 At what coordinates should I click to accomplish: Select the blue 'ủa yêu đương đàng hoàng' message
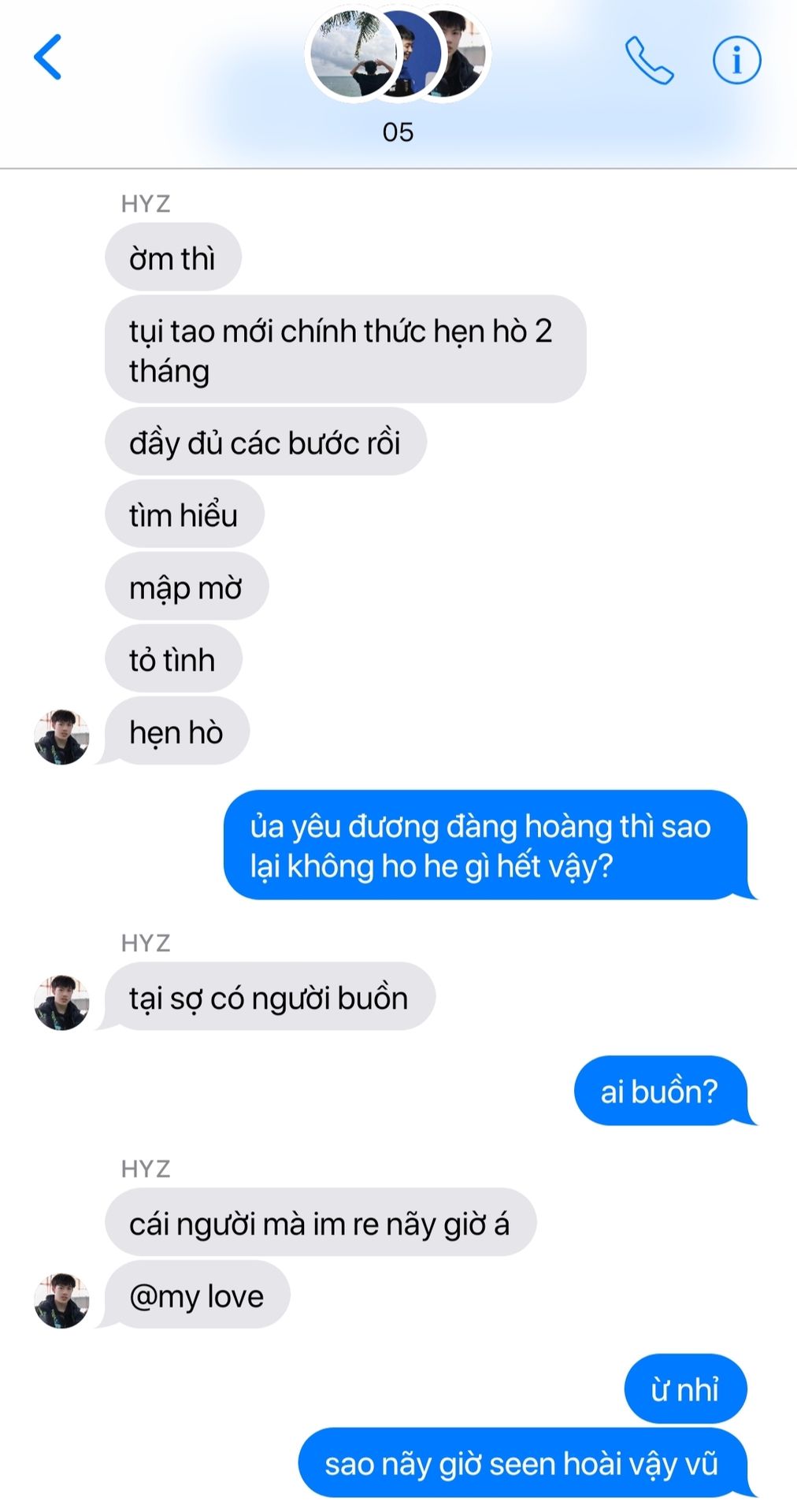point(487,845)
